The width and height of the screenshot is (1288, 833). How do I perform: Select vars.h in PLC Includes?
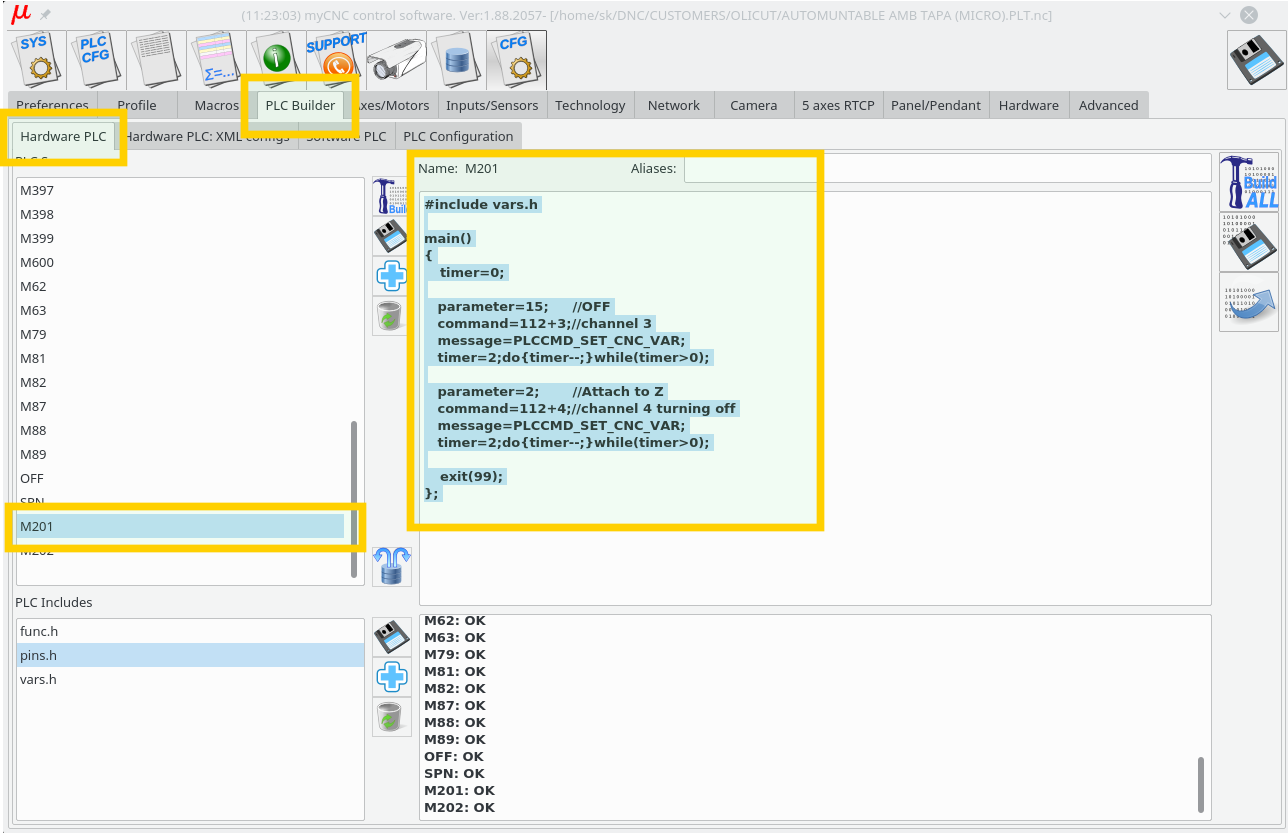[x=38, y=680]
